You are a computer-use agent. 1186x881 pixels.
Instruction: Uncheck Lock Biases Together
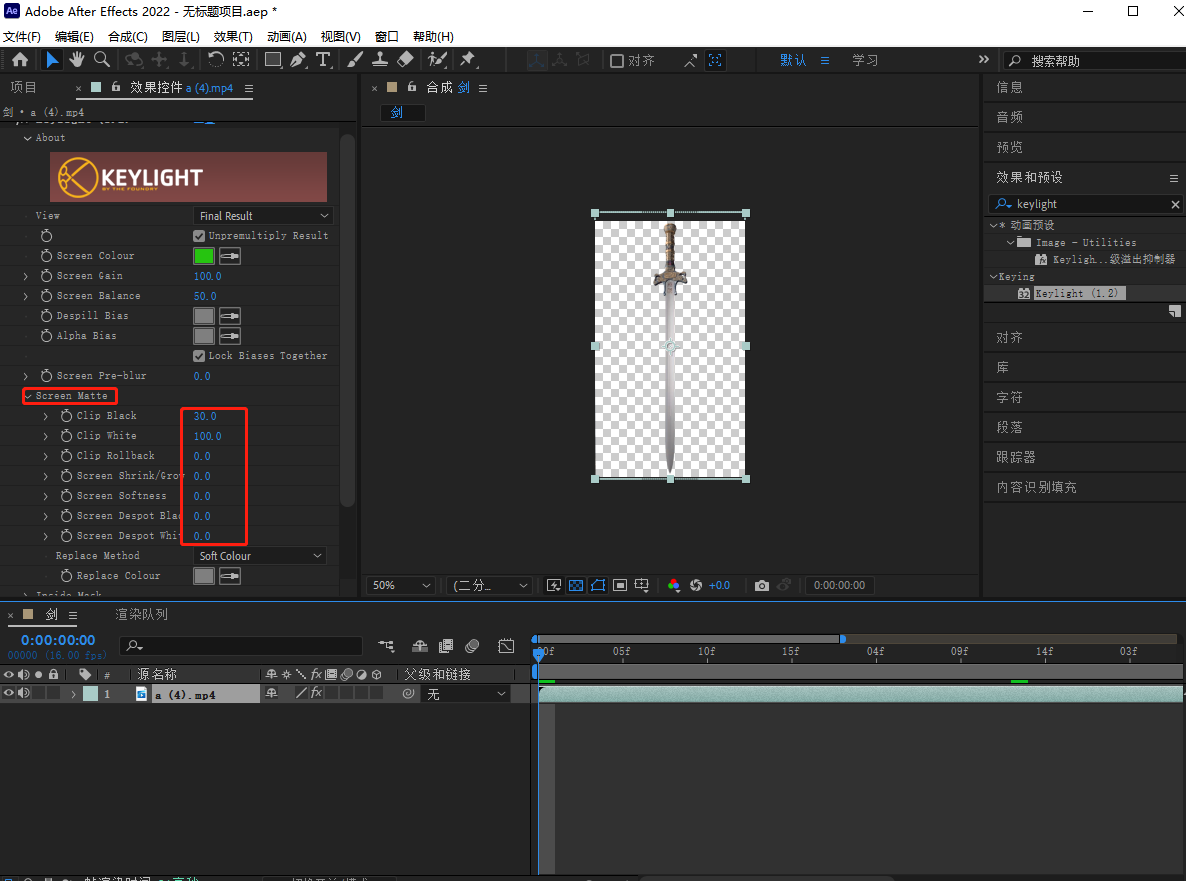(x=199, y=356)
